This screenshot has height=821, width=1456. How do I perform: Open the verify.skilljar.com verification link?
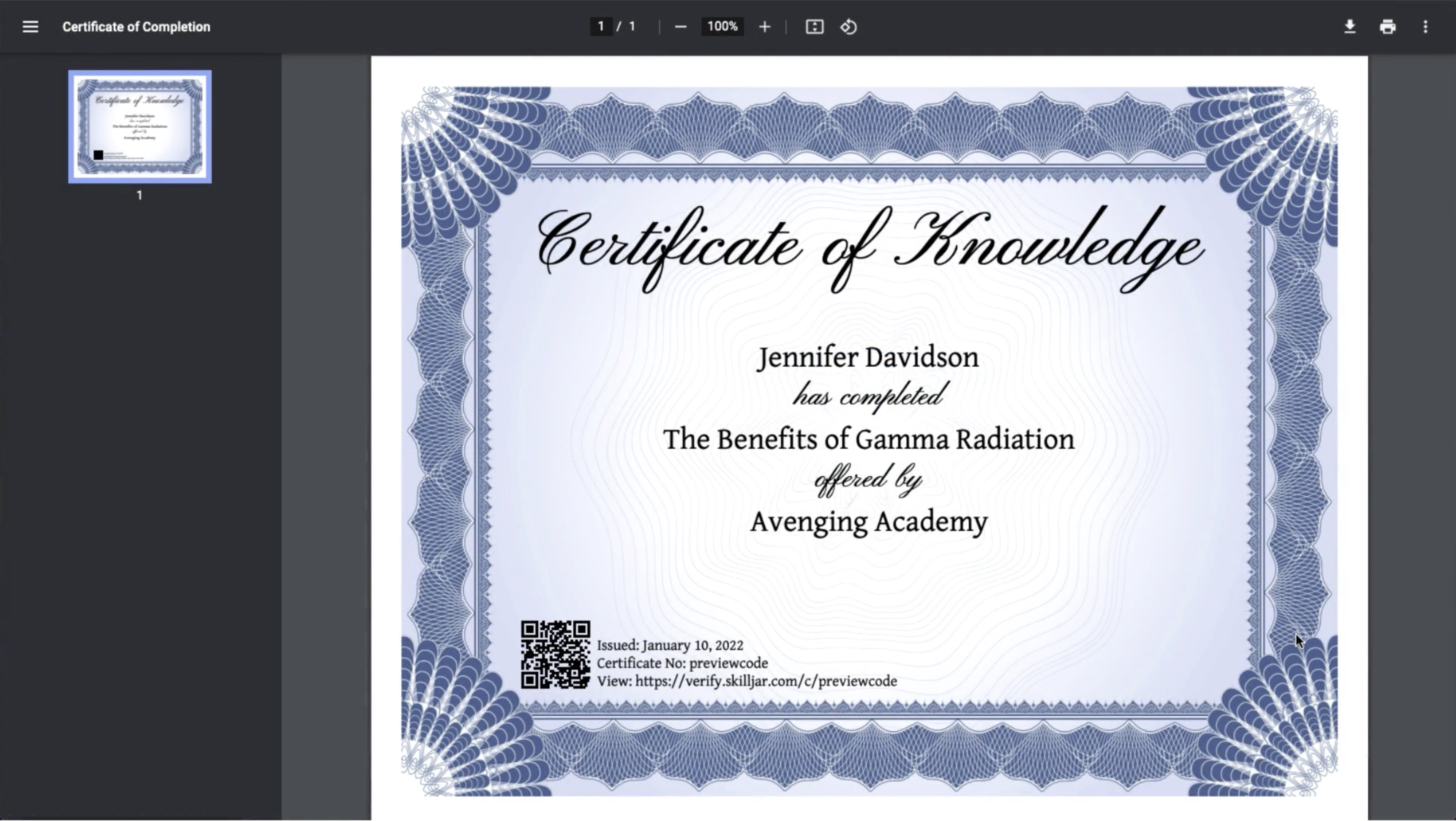click(765, 681)
